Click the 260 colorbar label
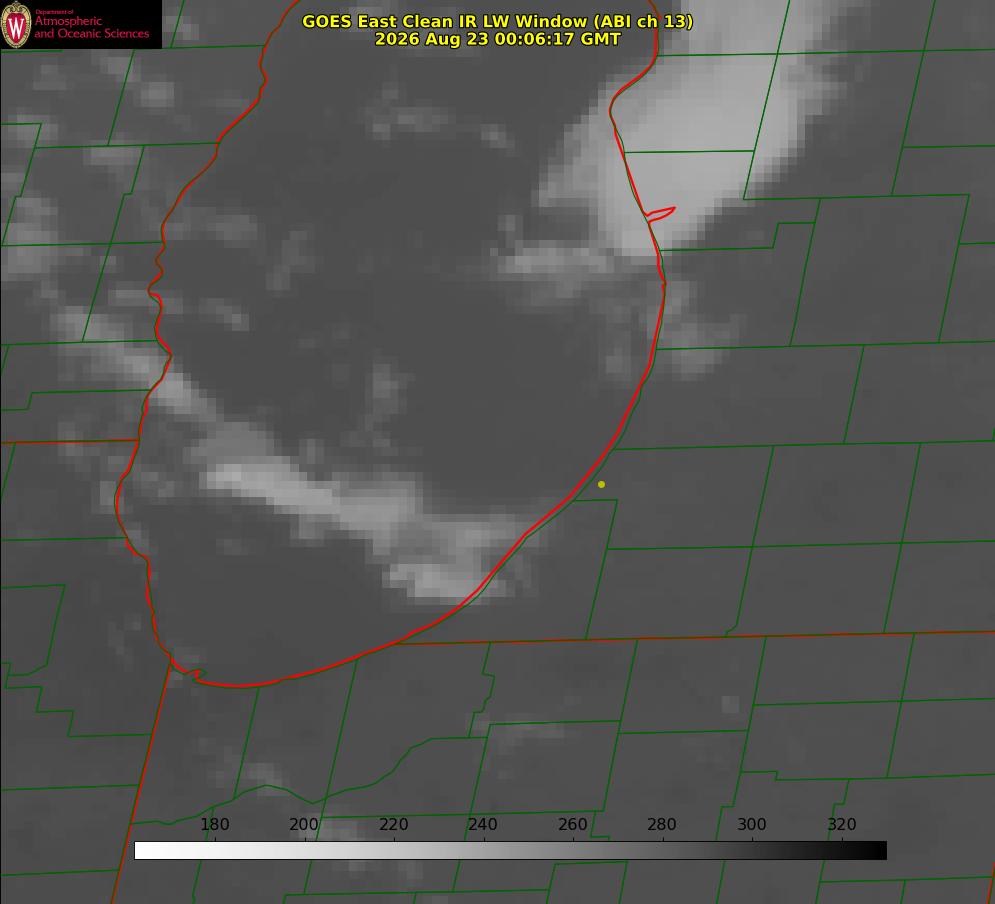995x904 pixels. tap(572, 824)
